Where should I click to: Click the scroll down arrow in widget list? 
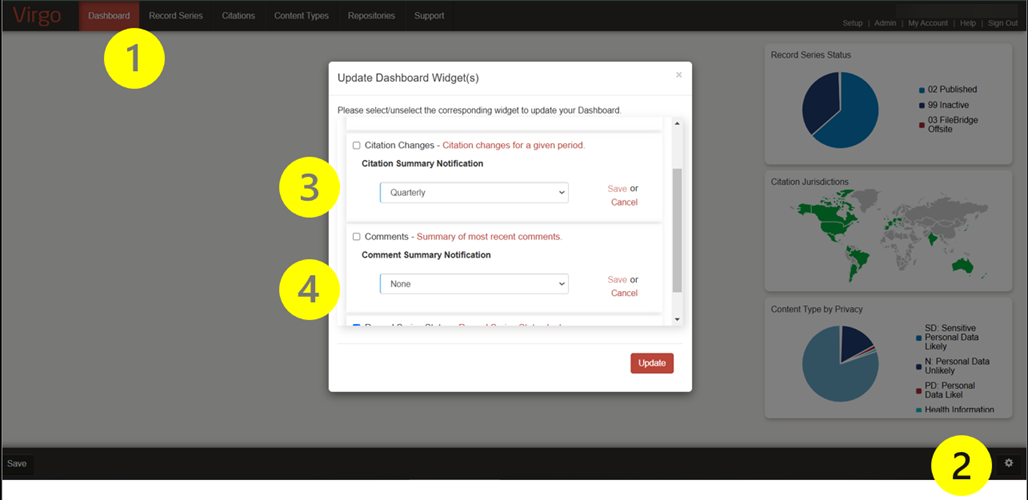click(678, 319)
